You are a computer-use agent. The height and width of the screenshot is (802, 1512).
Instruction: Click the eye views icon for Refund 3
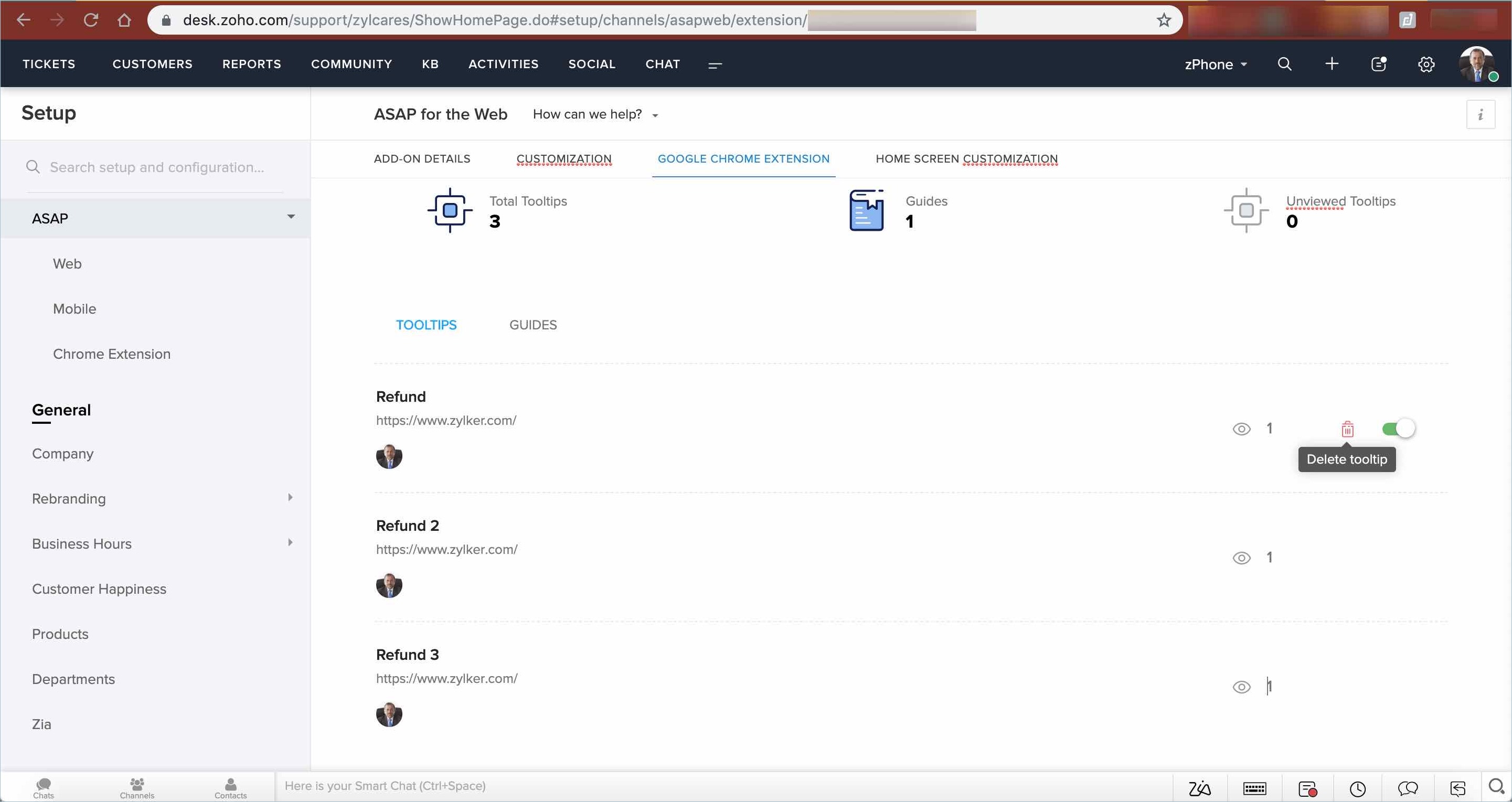1241,687
